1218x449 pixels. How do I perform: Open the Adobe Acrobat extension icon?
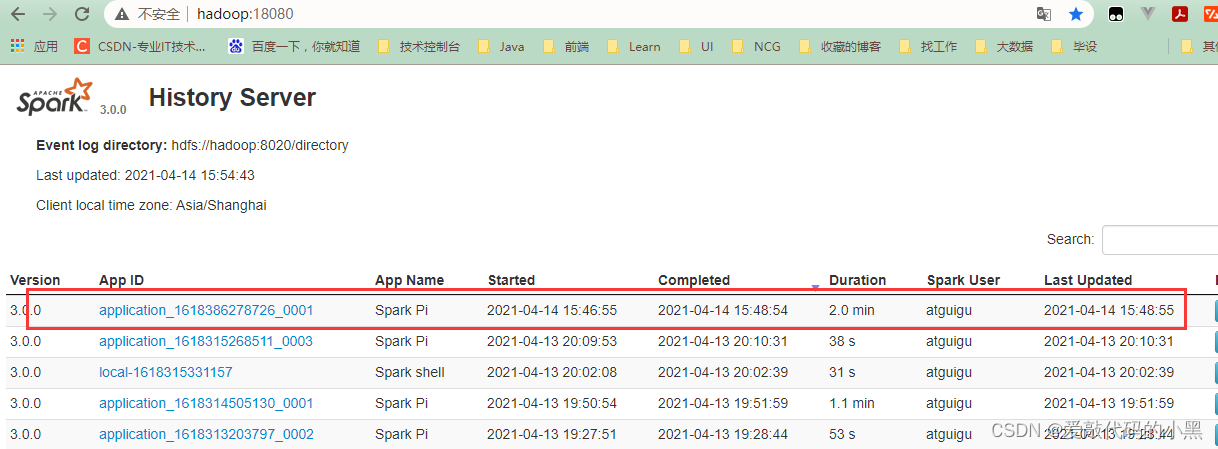pyautogui.click(x=1179, y=14)
